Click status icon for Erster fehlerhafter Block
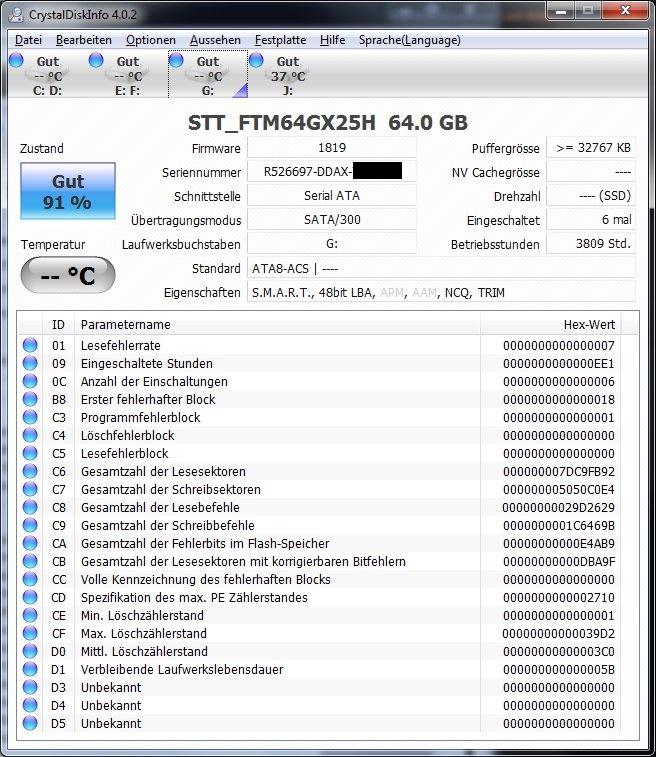The image size is (656, 757). [30, 399]
